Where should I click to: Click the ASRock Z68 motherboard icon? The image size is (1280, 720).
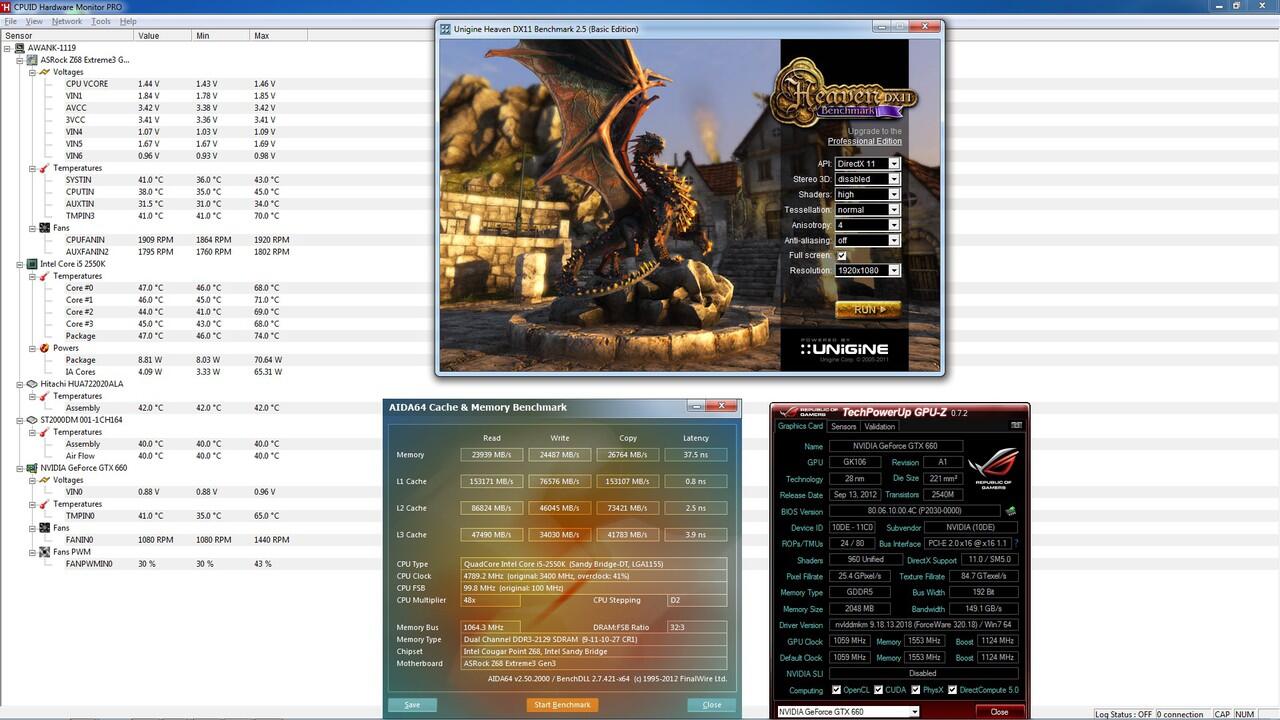[33, 60]
